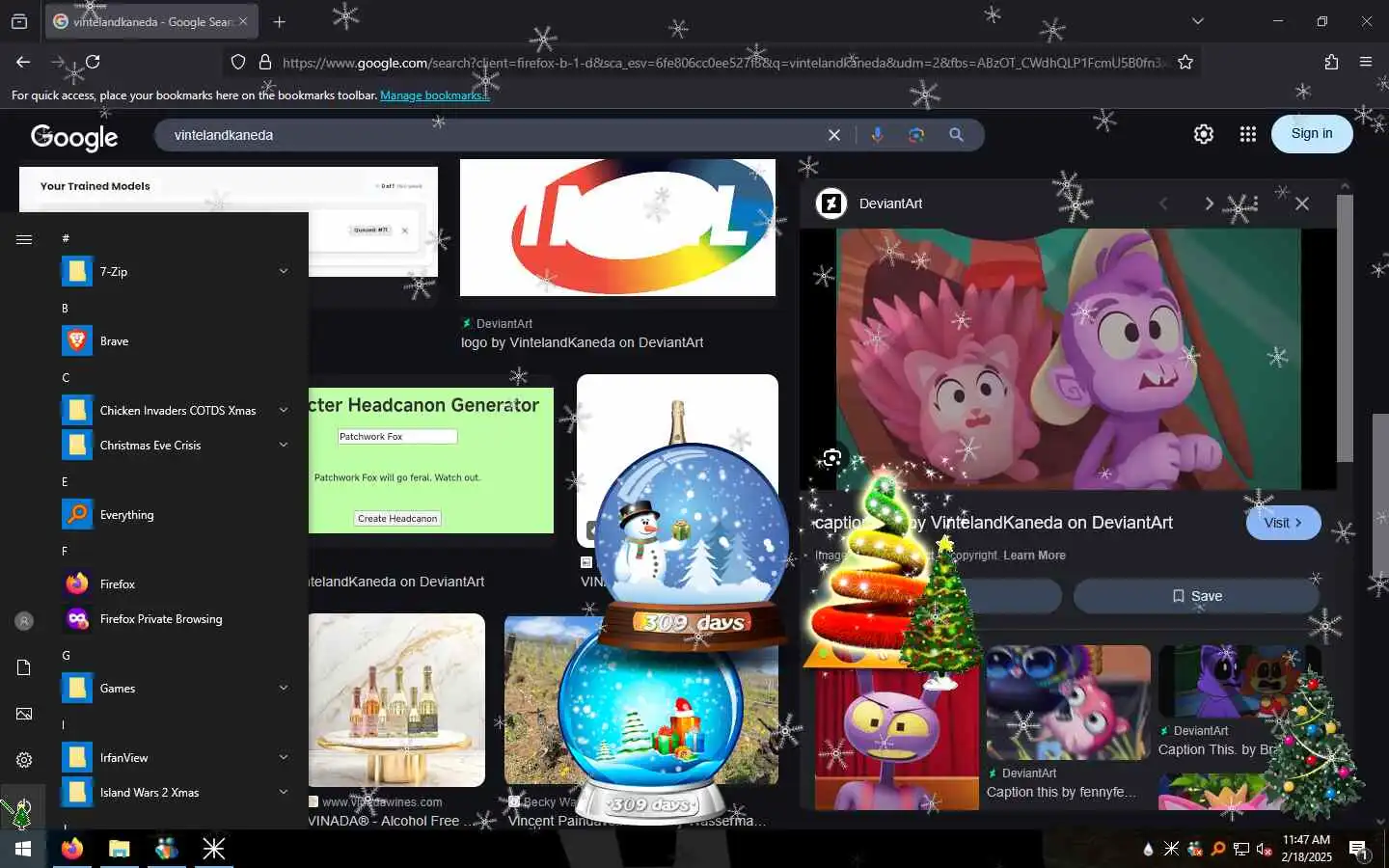1389x868 pixels.
Task: Click the Google logo
Action: coord(74,137)
